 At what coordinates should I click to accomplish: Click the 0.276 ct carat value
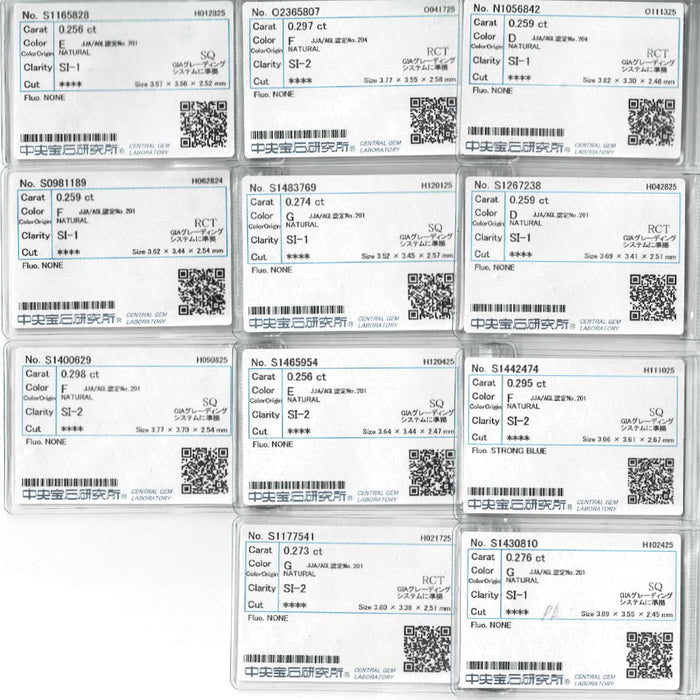point(525,558)
